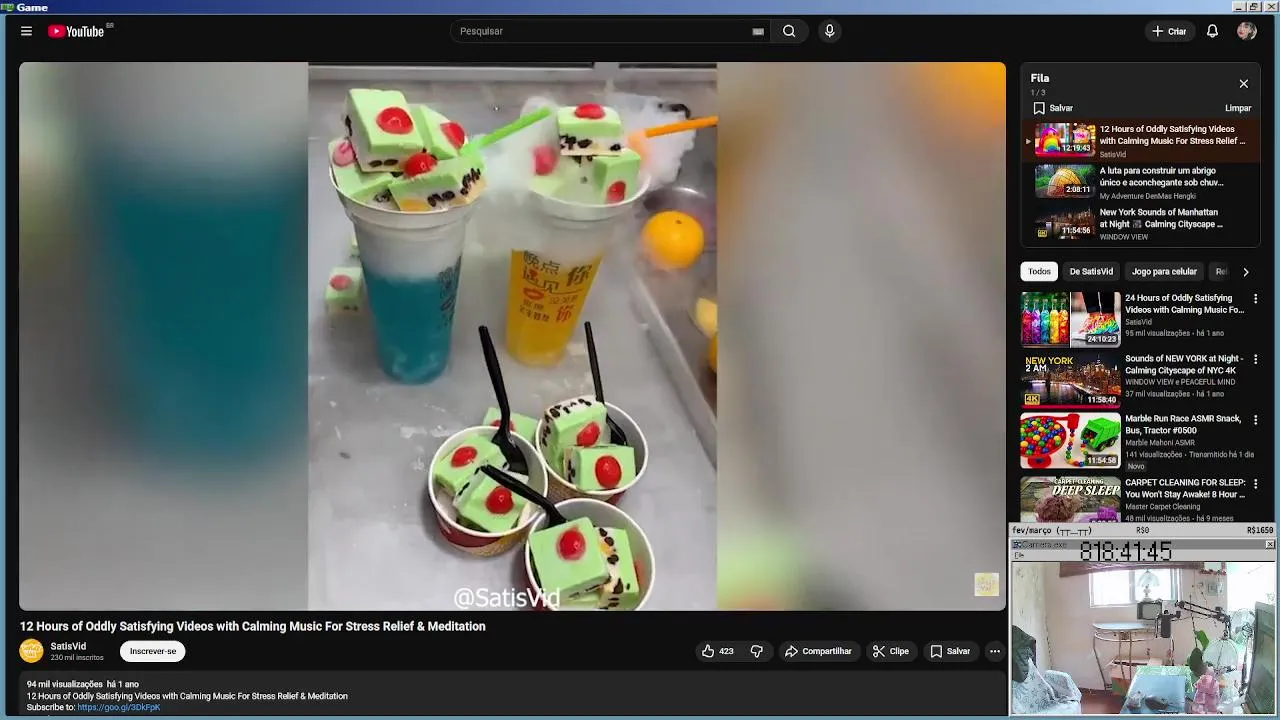The height and width of the screenshot is (720, 1280).
Task: Close the Camera.exe overlay window
Action: click(1270, 544)
